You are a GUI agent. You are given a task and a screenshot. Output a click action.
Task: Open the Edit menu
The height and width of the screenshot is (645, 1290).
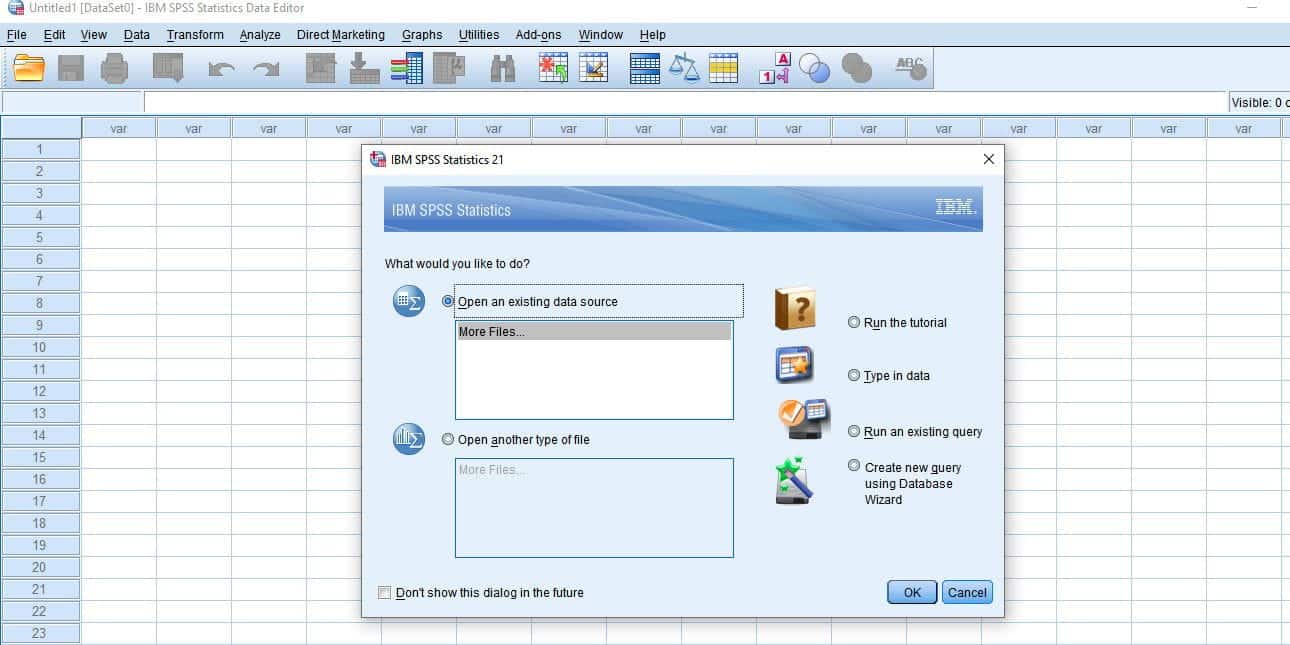(x=54, y=34)
